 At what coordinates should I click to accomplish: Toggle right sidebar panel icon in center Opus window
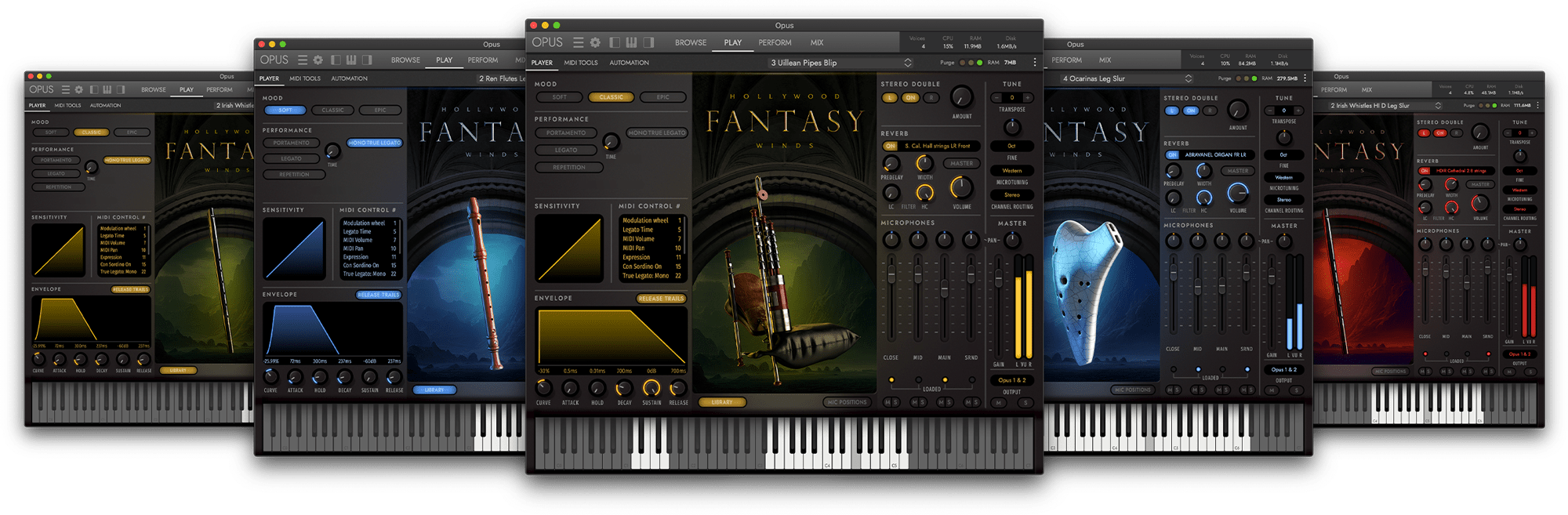(x=648, y=42)
